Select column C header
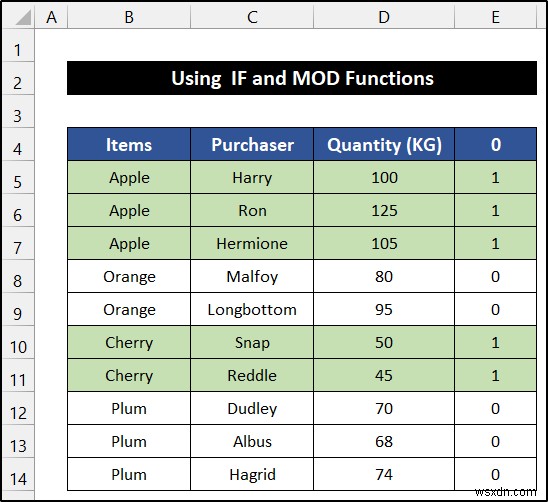This screenshot has width=548, height=502. point(252,17)
